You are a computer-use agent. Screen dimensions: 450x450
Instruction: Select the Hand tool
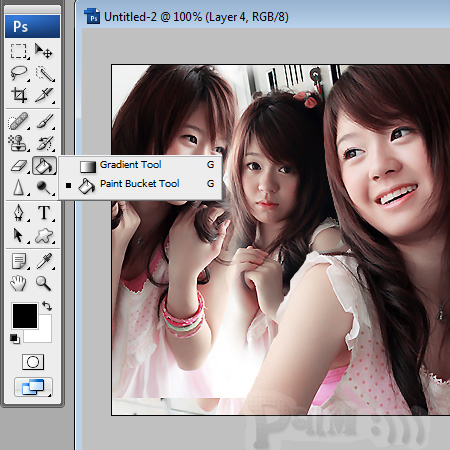coord(19,283)
